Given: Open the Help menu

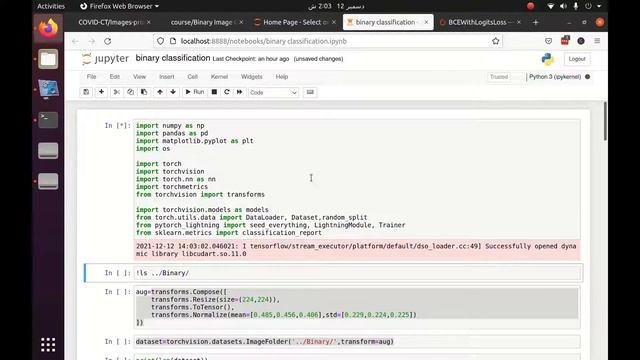Looking at the screenshot, I should coord(282,77).
